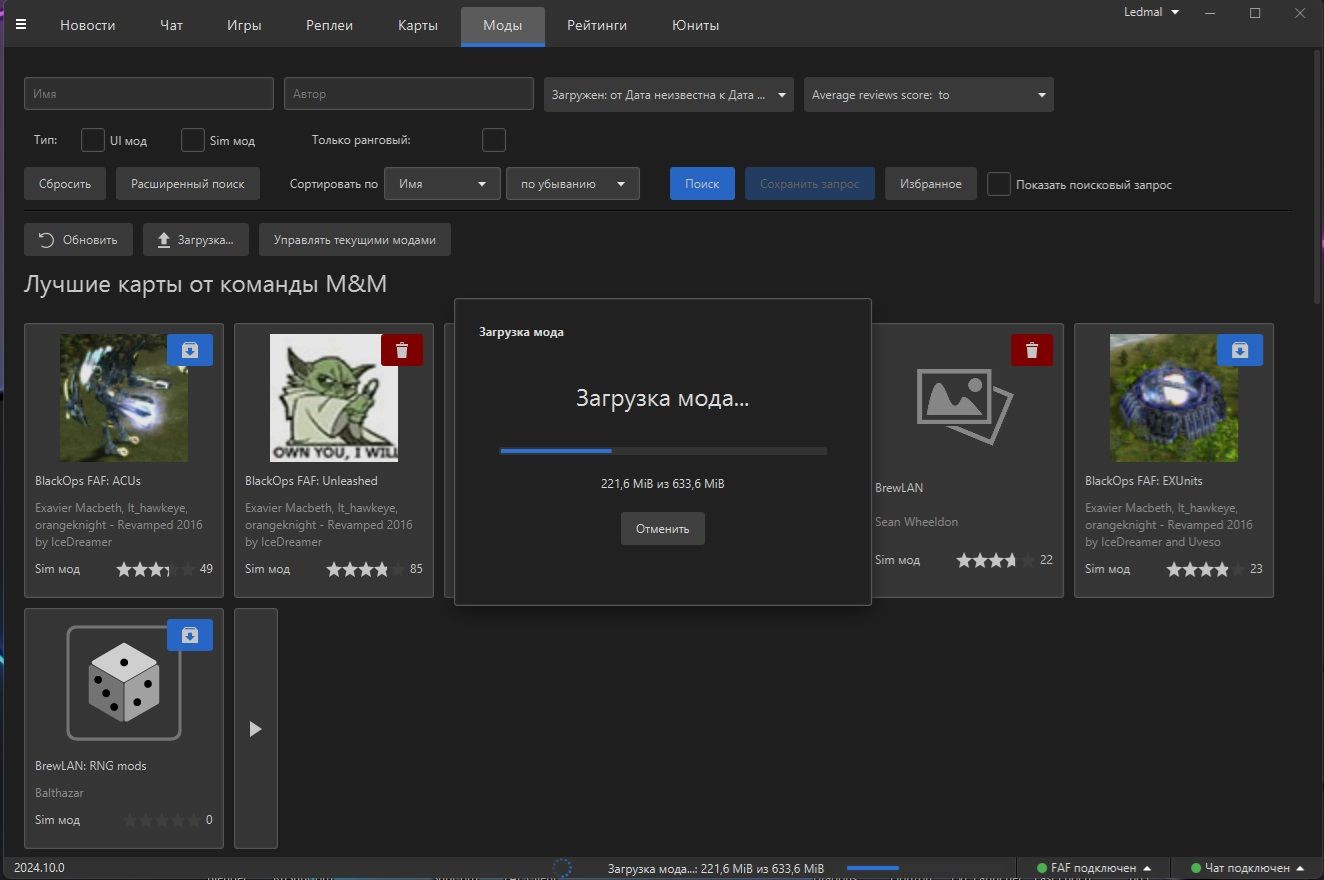The width and height of the screenshot is (1324, 880).
Task: Expand Ledmal user menu
Action: click(1152, 12)
